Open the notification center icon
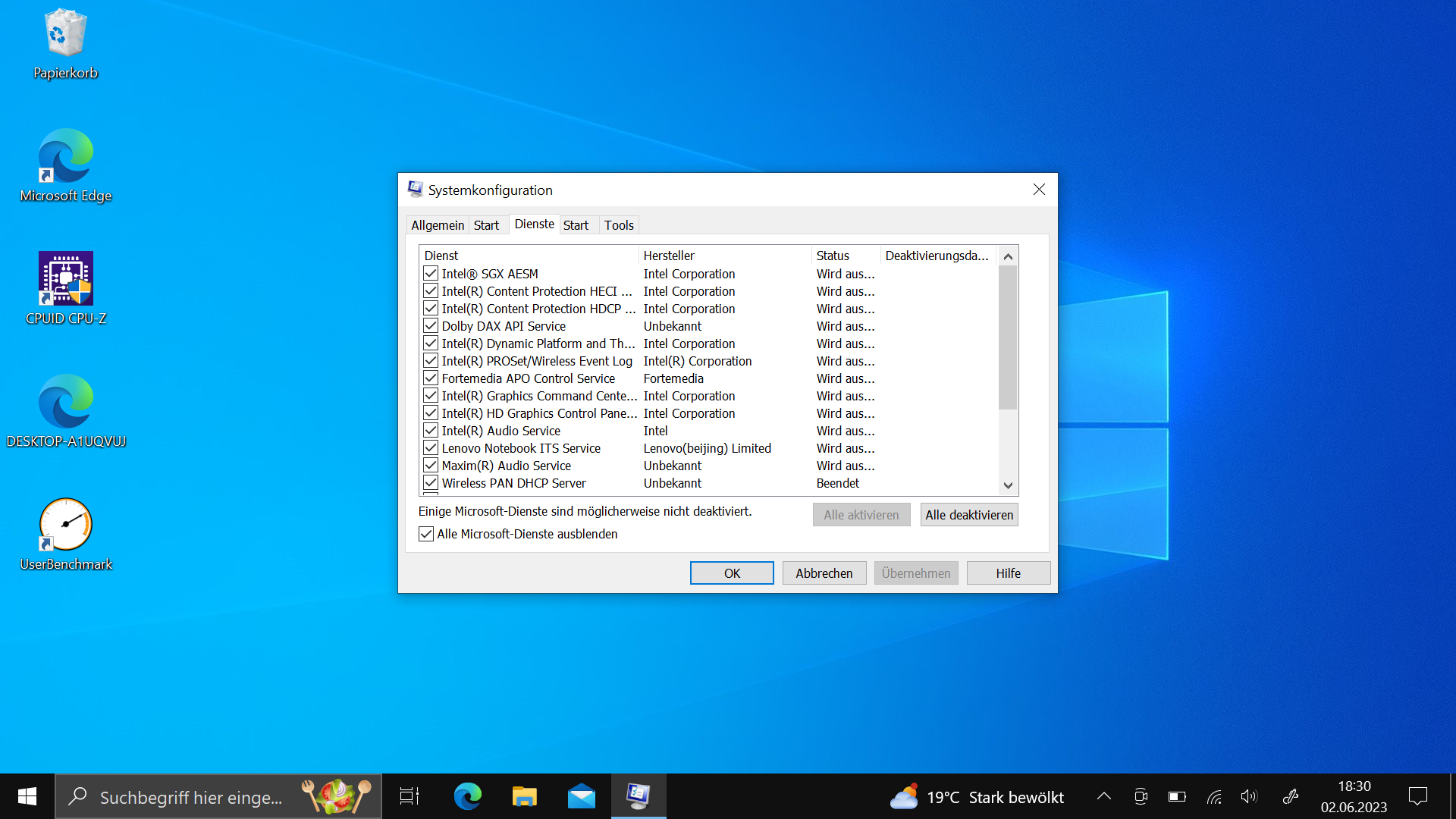The image size is (1456, 819). point(1417,796)
